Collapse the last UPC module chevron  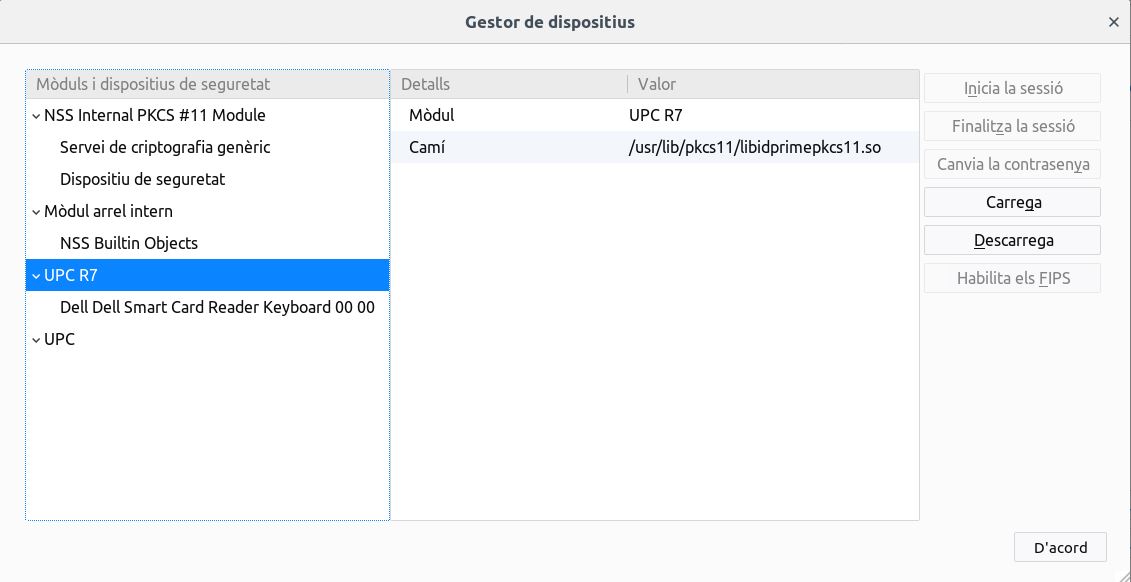36,340
